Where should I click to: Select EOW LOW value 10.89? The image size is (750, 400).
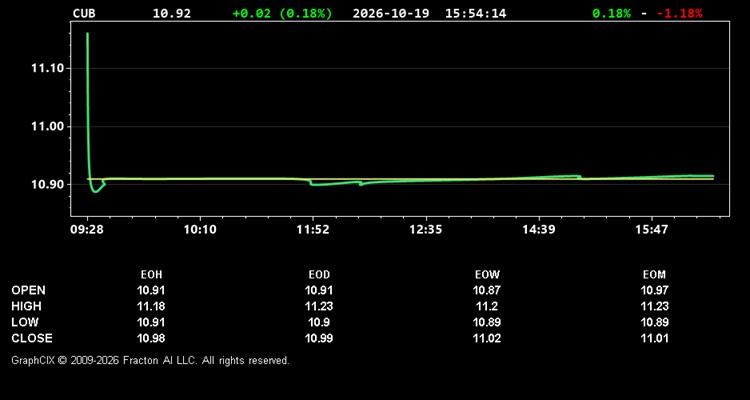point(487,322)
